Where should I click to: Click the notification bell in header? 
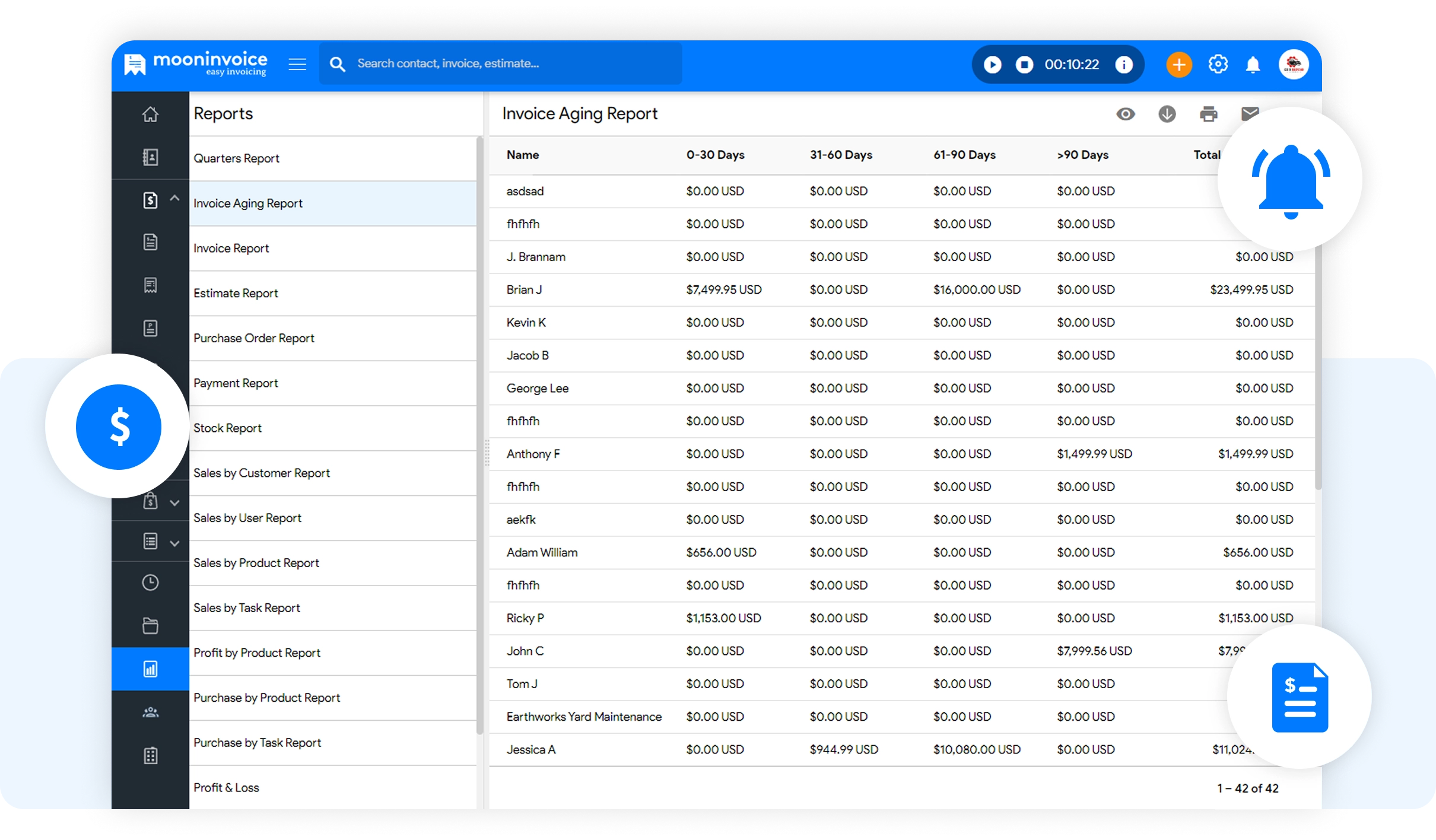[1253, 64]
